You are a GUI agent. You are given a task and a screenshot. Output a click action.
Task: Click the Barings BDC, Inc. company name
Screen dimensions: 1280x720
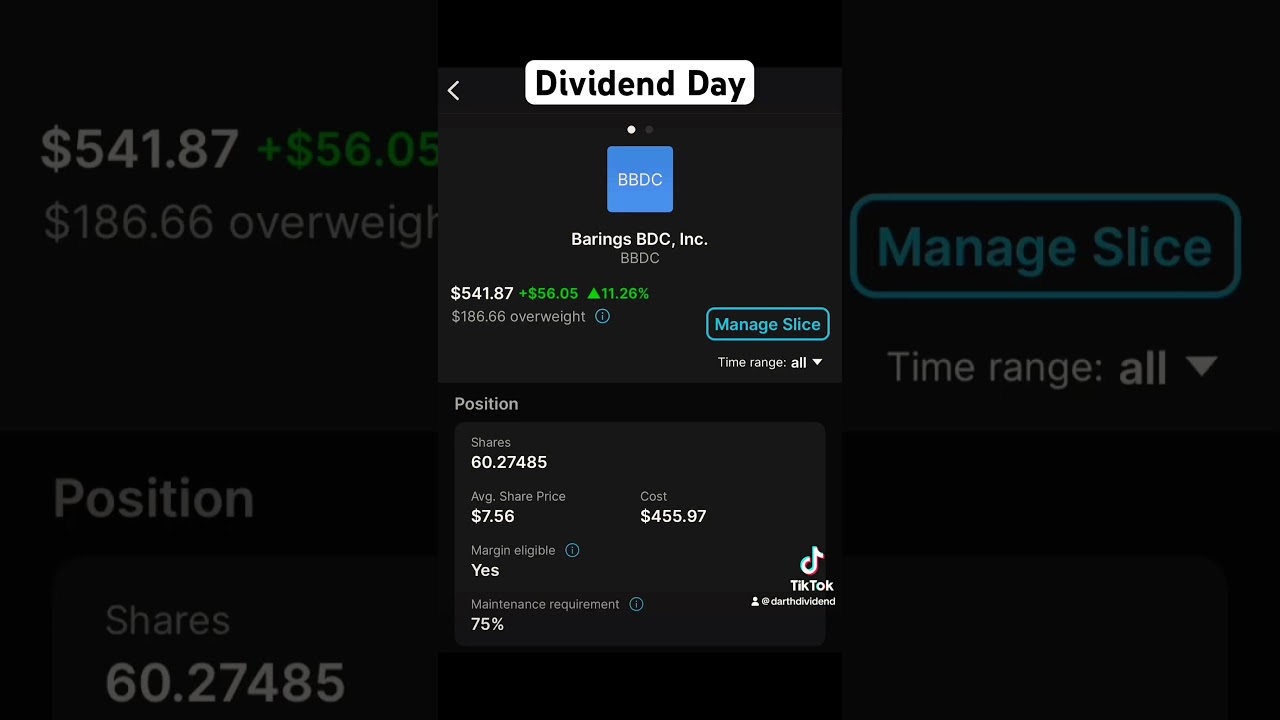coord(639,239)
